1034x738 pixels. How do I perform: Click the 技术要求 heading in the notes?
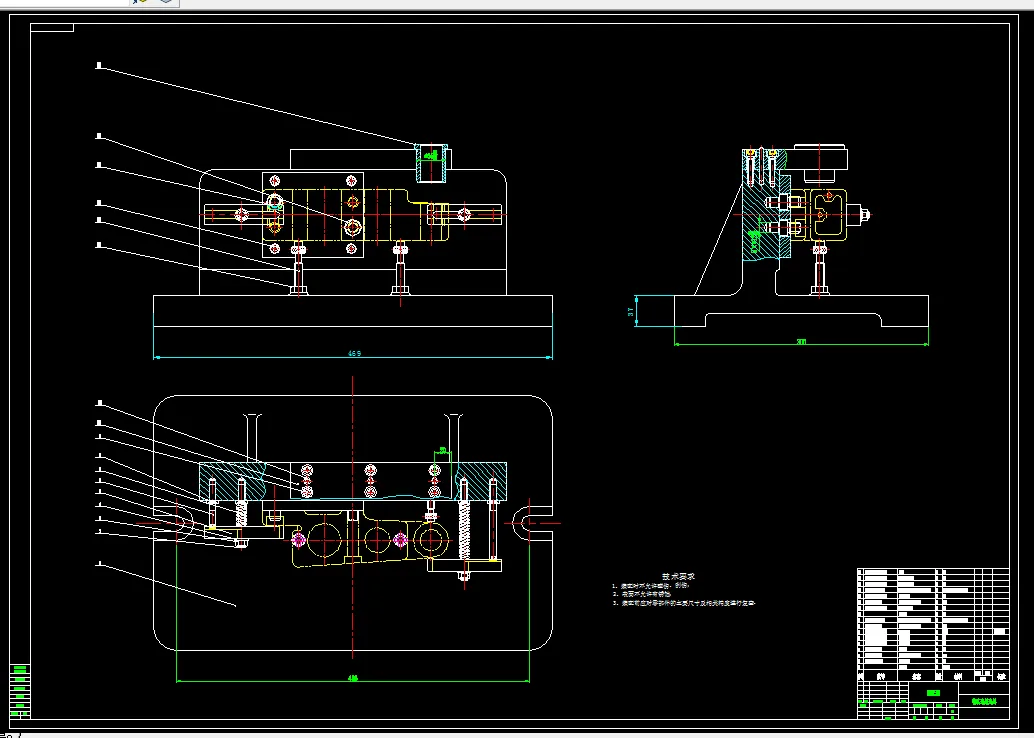tap(679, 576)
